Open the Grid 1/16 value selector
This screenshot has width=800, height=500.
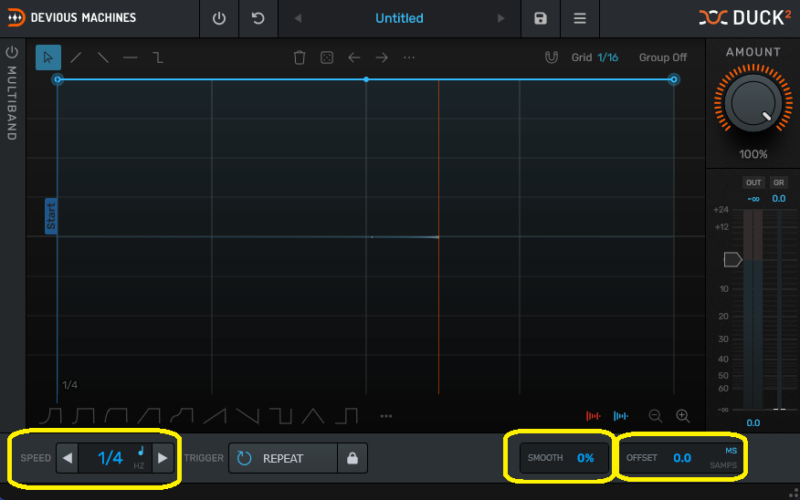point(607,58)
